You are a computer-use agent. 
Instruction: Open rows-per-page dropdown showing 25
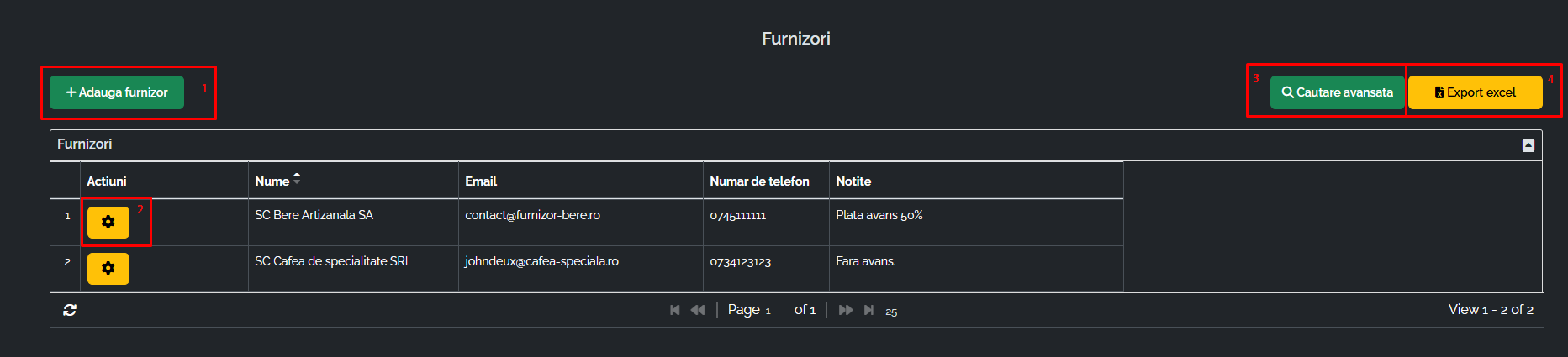pos(891,312)
